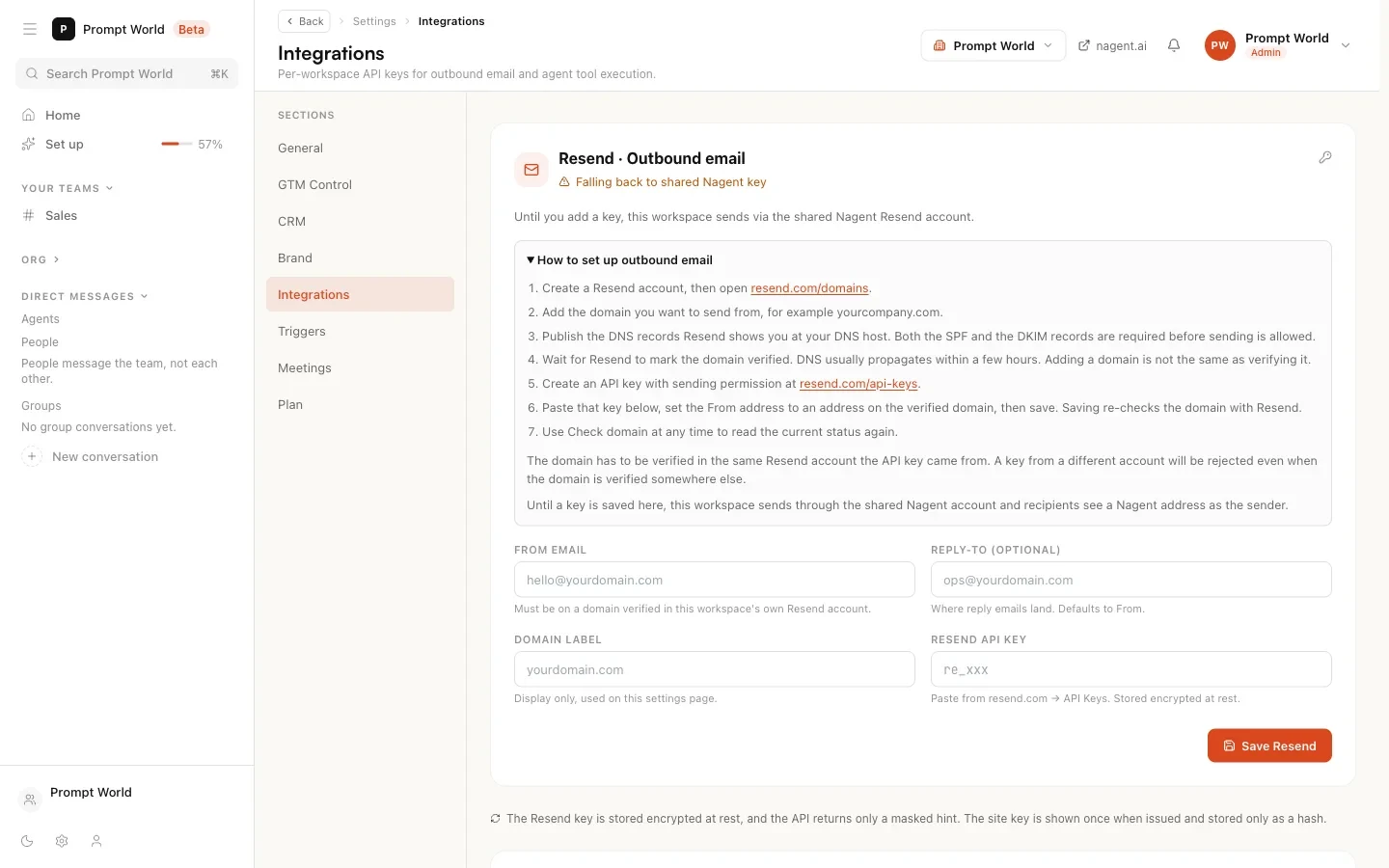
Task: Open the CRM settings section
Action: pyautogui.click(x=360, y=221)
